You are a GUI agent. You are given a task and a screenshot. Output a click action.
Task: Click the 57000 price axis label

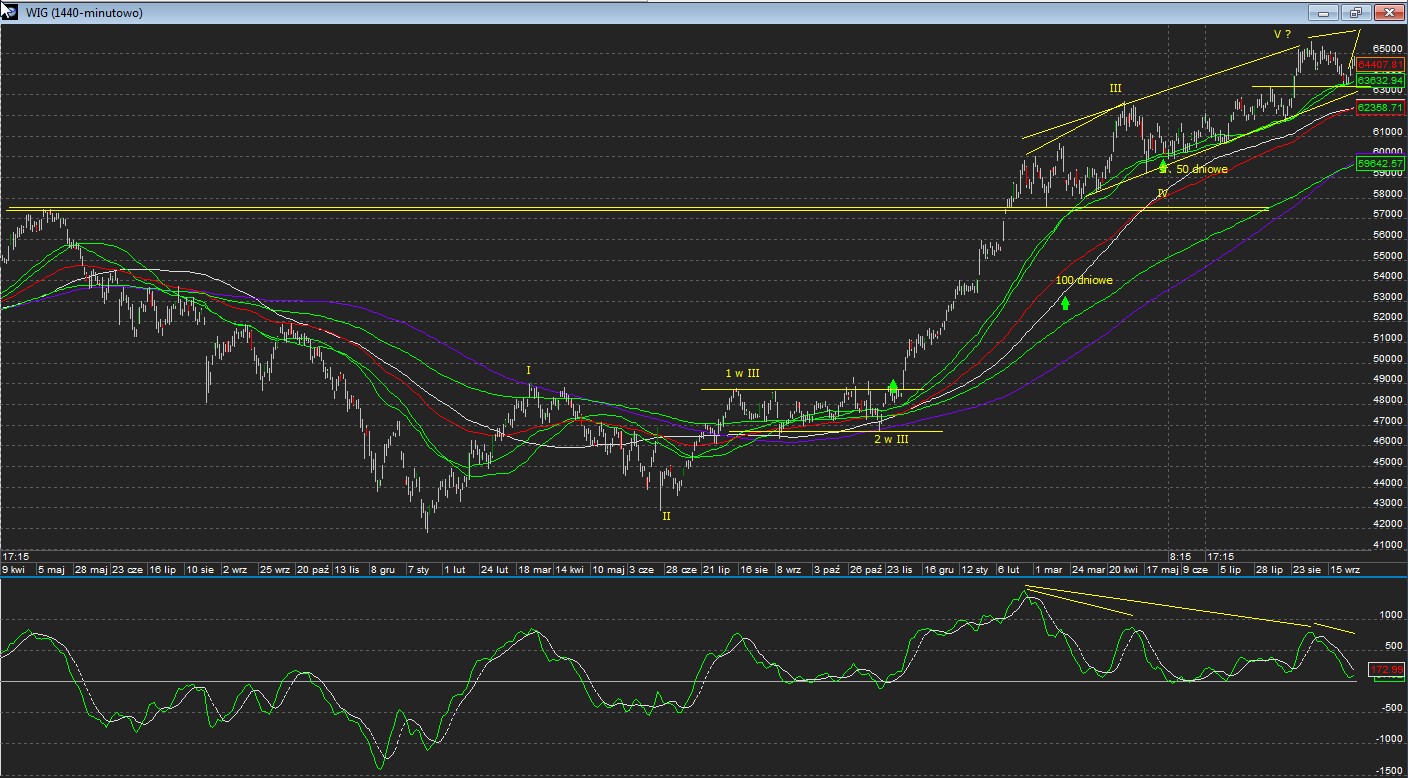[x=1388, y=214]
